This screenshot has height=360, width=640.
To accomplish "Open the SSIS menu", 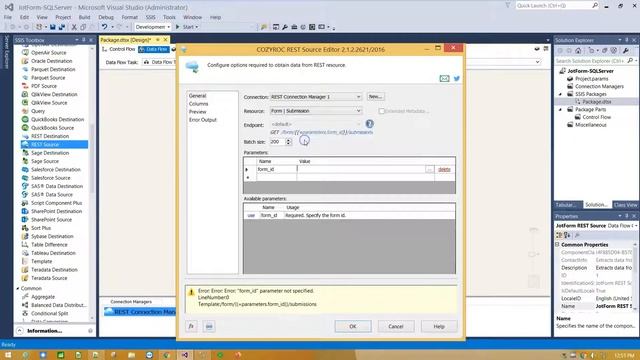I will (x=151, y=17).
